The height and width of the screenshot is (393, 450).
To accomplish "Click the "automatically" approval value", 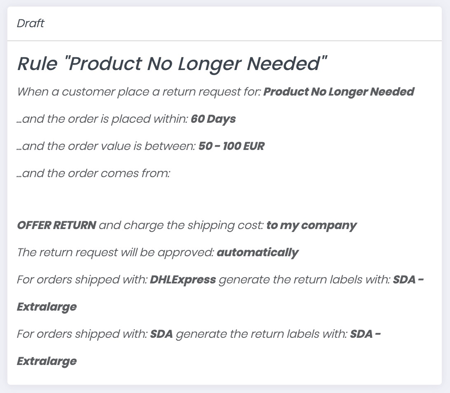I will [x=258, y=252].
